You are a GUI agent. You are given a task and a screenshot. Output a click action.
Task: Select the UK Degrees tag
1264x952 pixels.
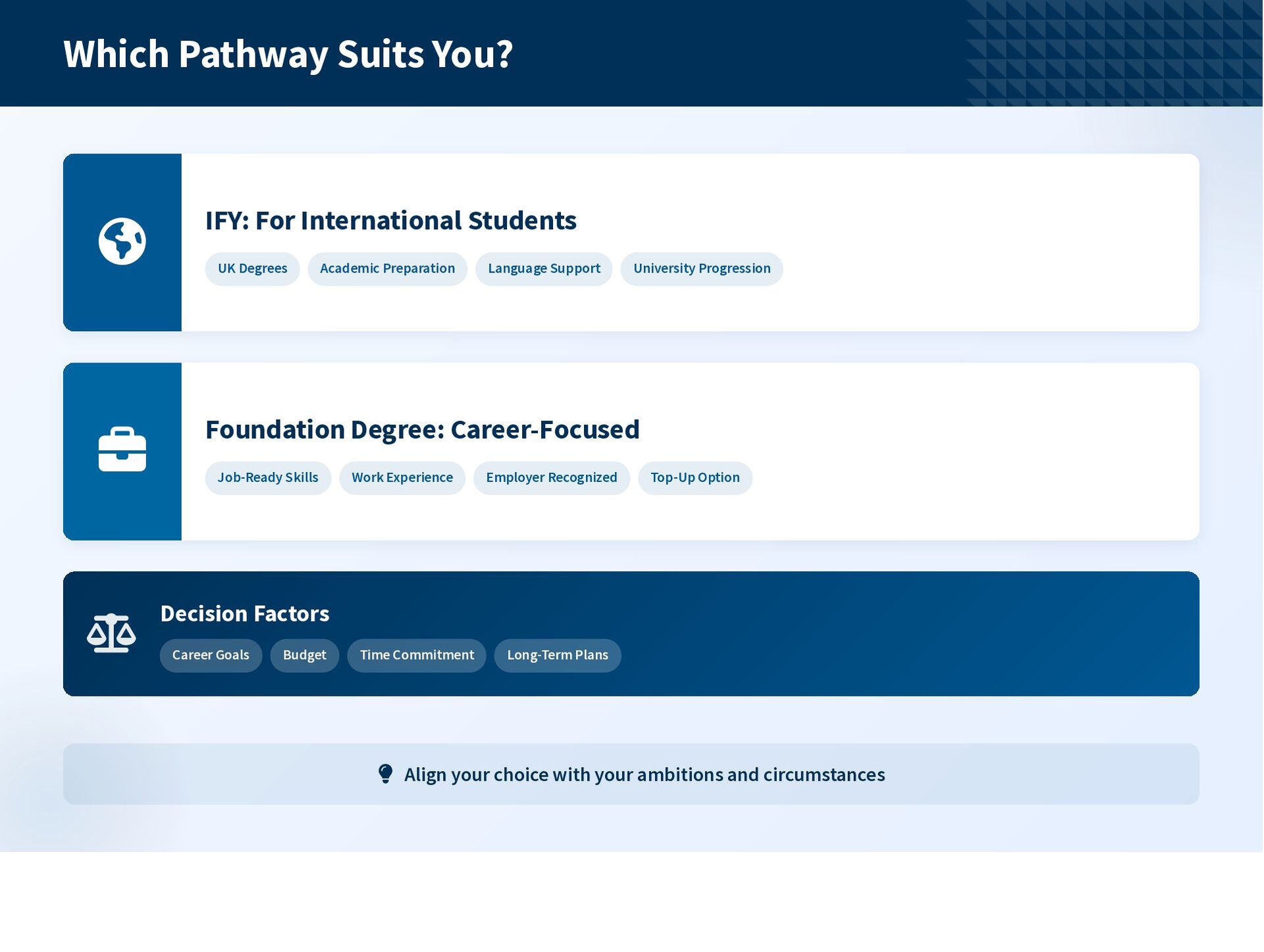(252, 269)
